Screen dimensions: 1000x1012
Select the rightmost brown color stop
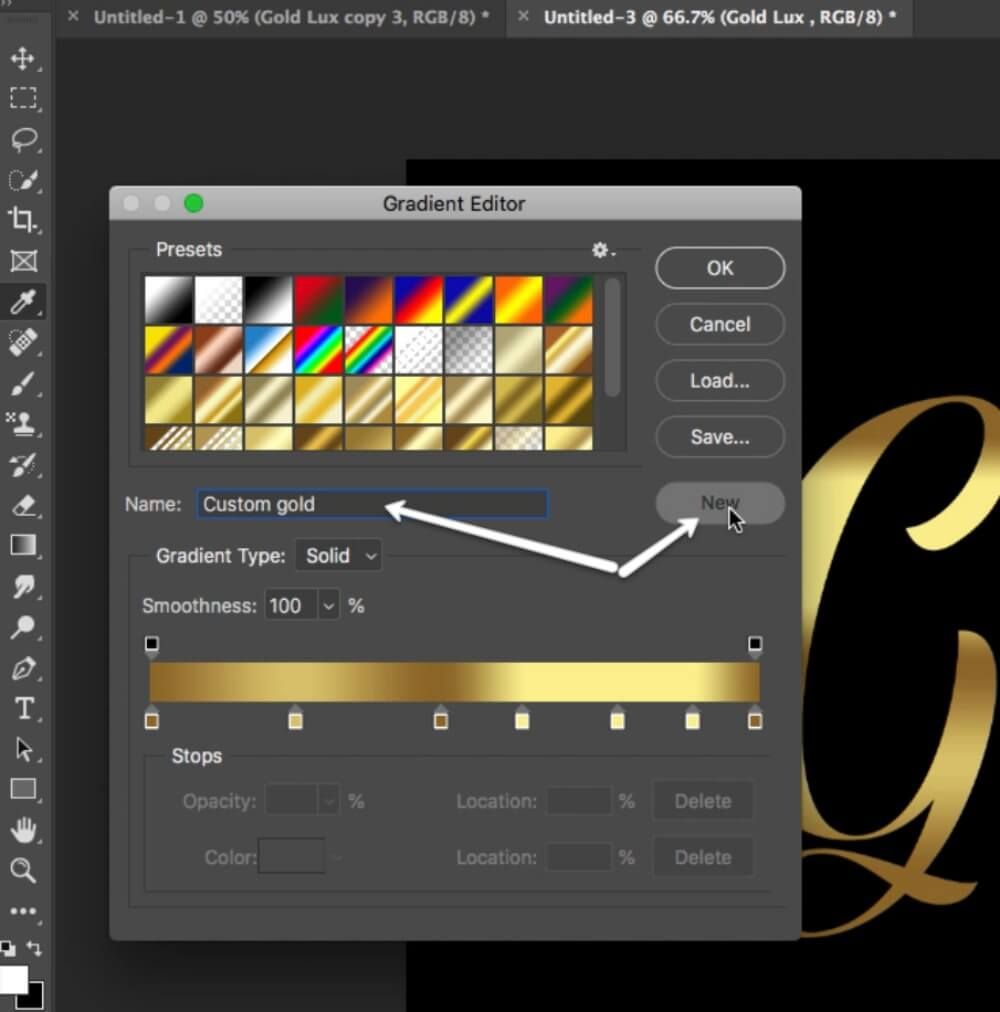(x=755, y=718)
